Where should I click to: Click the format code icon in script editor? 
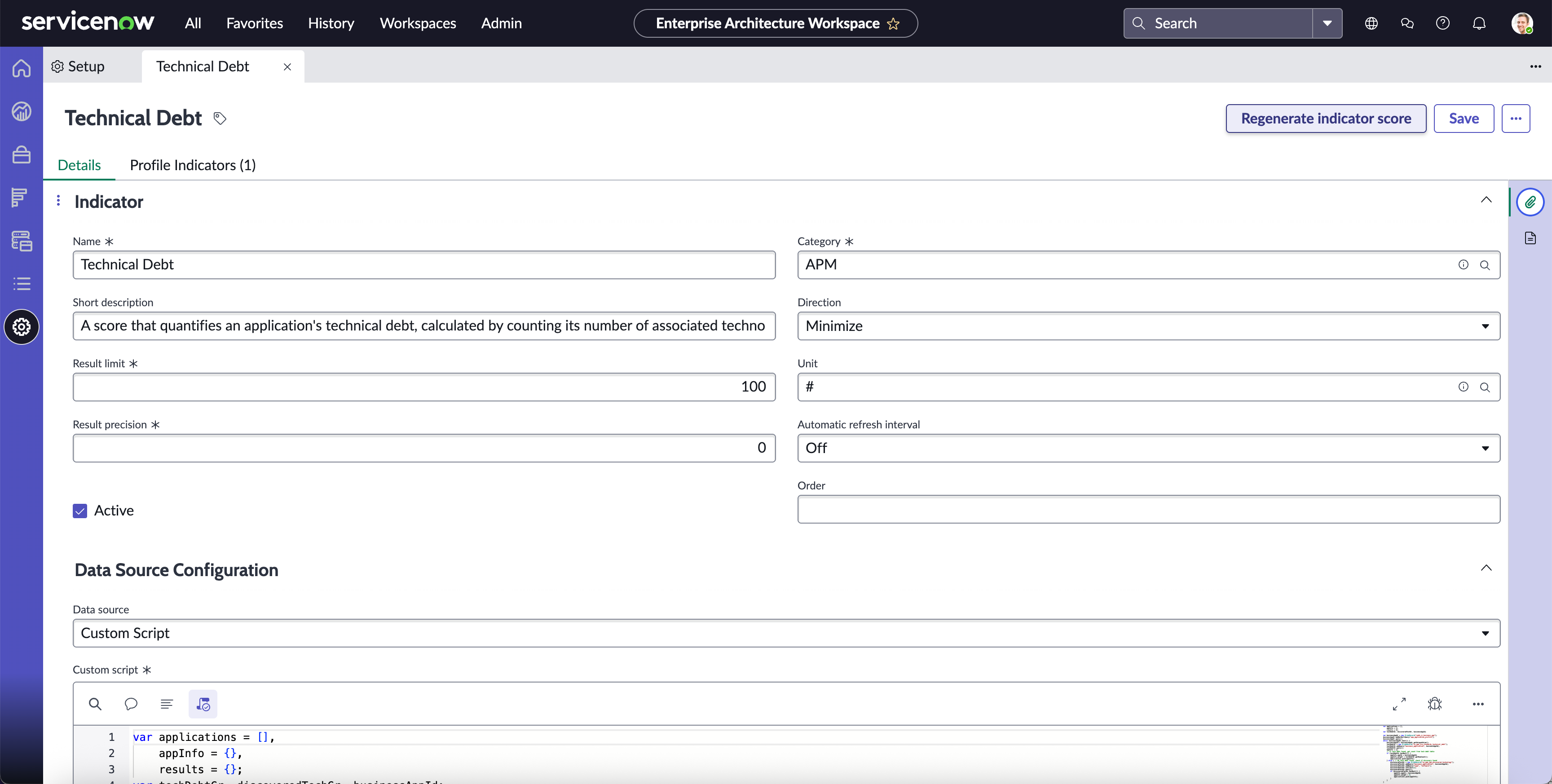(167, 703)
